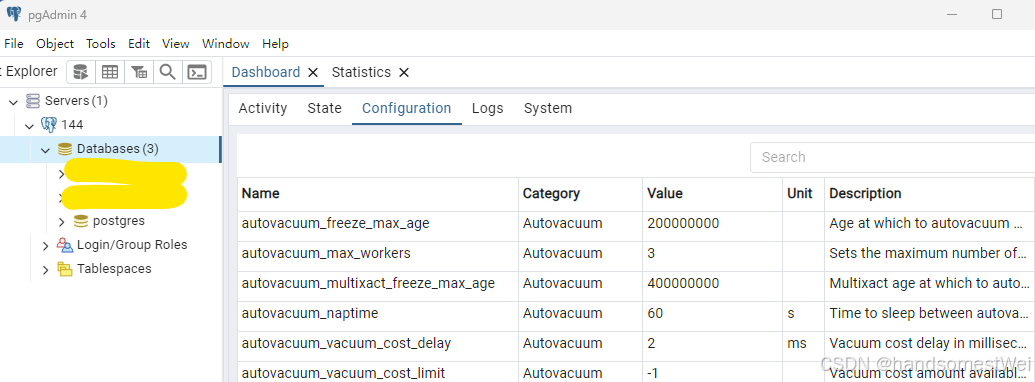The width and height of the screenshot is (1035, 382).
Task: Select the System sub-tab
Action: tap(548, 108)
